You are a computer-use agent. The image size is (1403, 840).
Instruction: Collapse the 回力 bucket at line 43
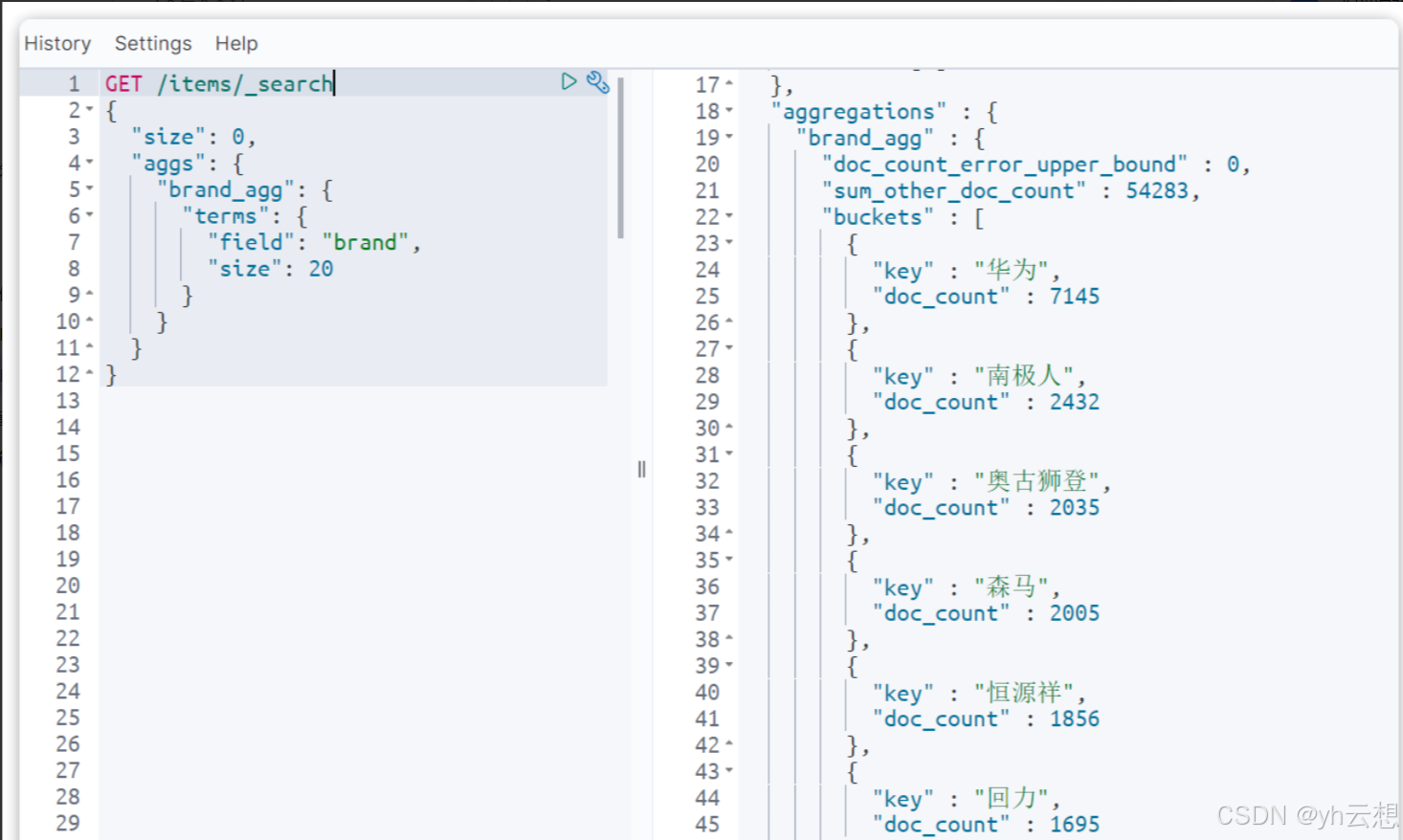click(729, 771)
